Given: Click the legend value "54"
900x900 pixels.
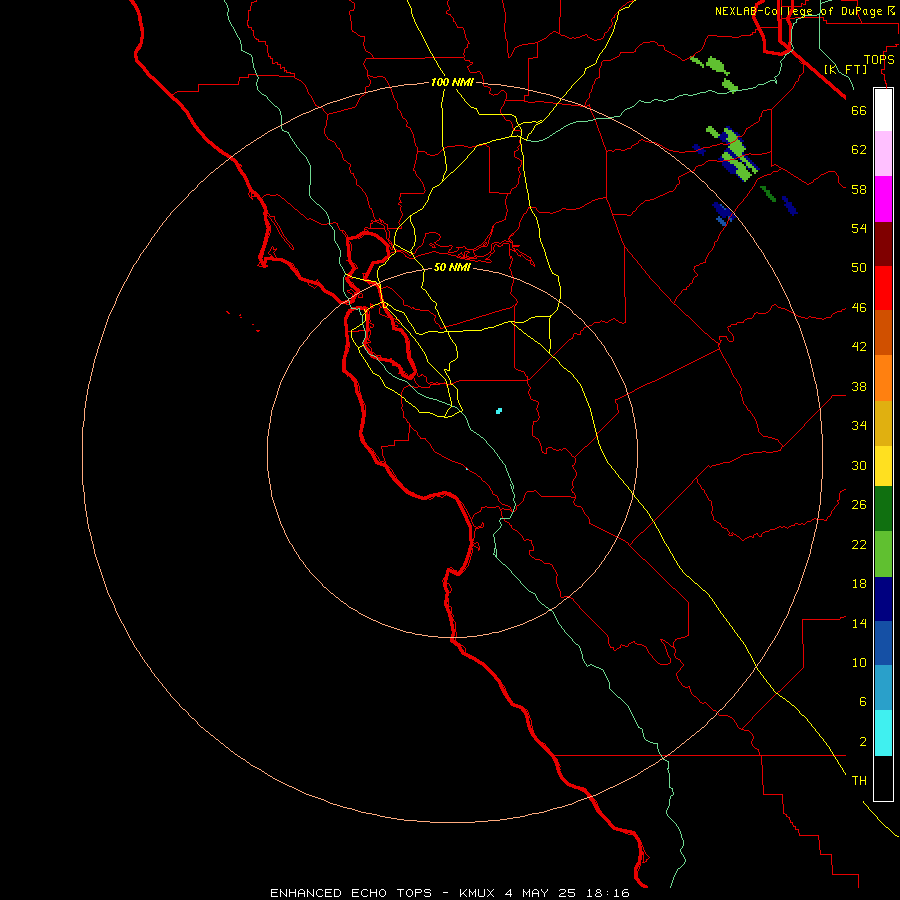Looking at the screenshot, I should [x=859, y=228].
